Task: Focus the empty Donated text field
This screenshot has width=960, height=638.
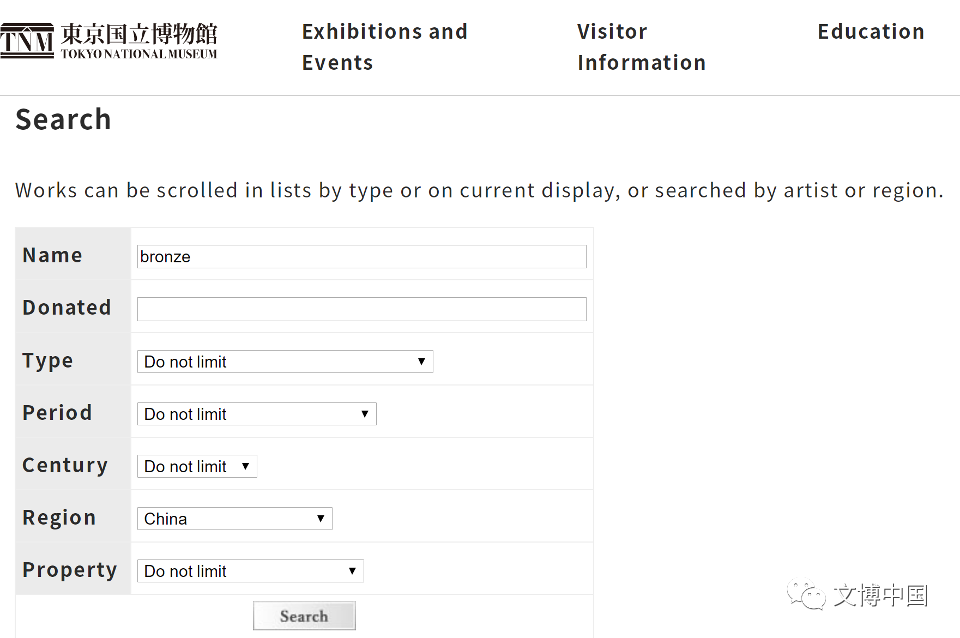Action: [x=362, y=309]
